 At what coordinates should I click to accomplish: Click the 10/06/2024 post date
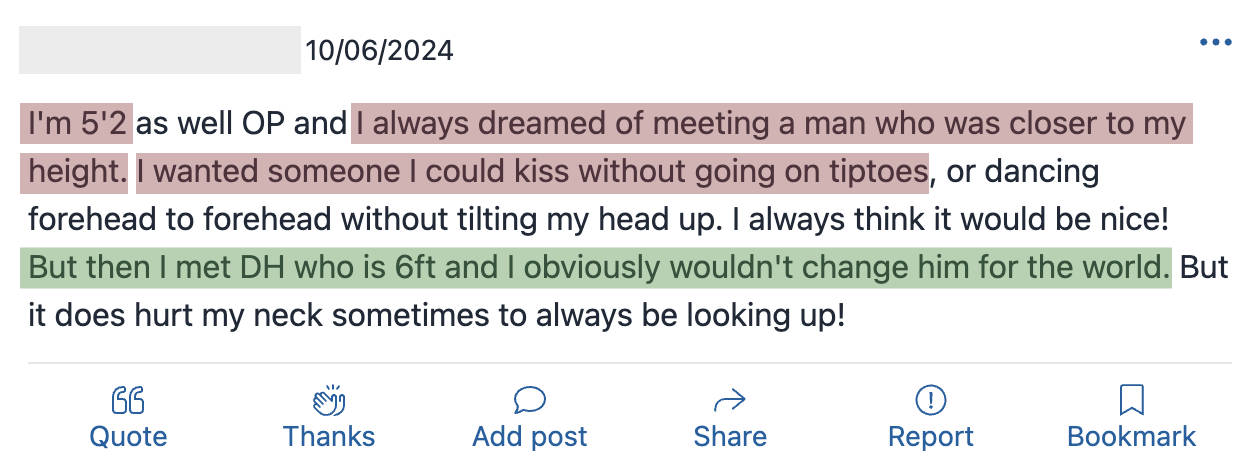point(380,50)
